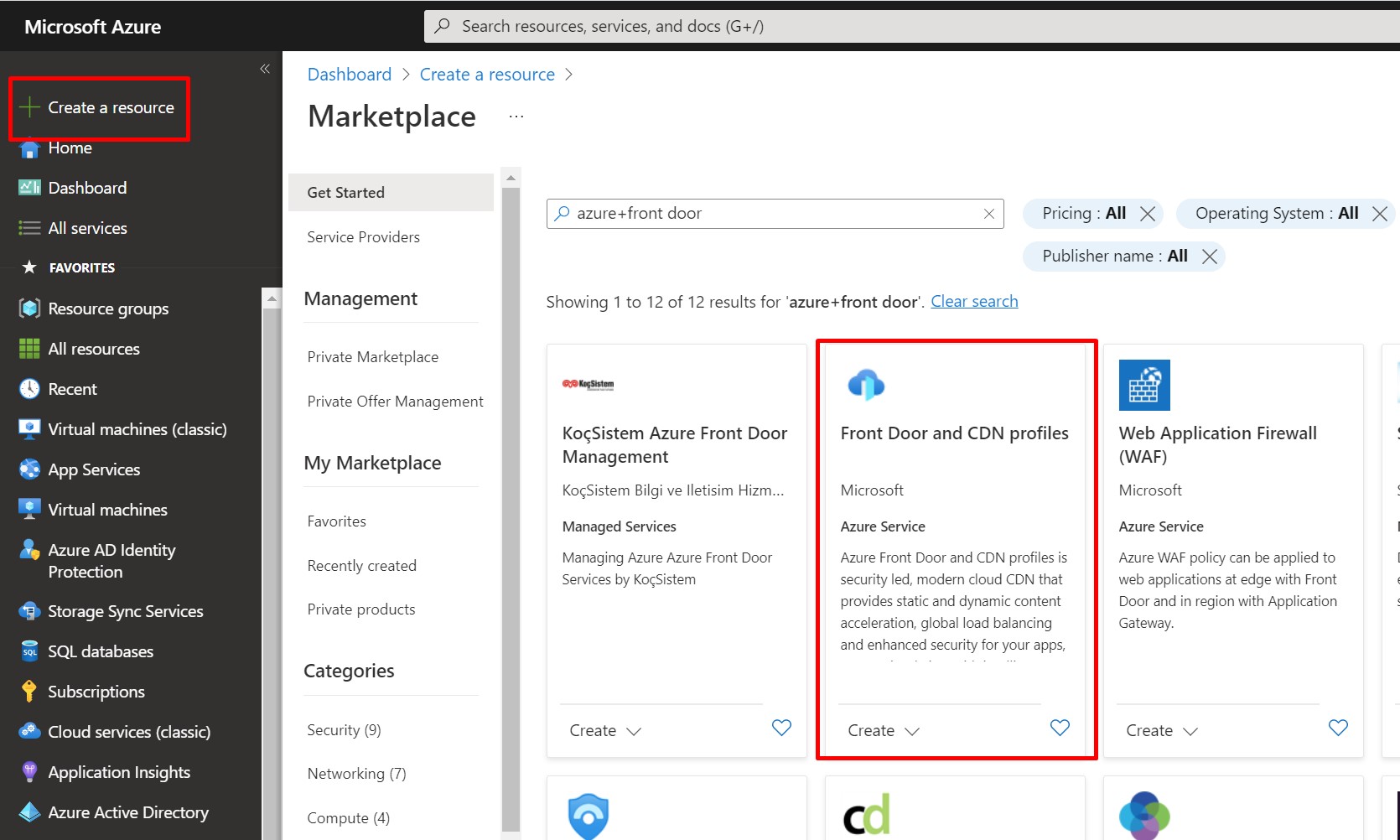
Task: Remove the Pricing : All filter
Action: point(1148,214)
